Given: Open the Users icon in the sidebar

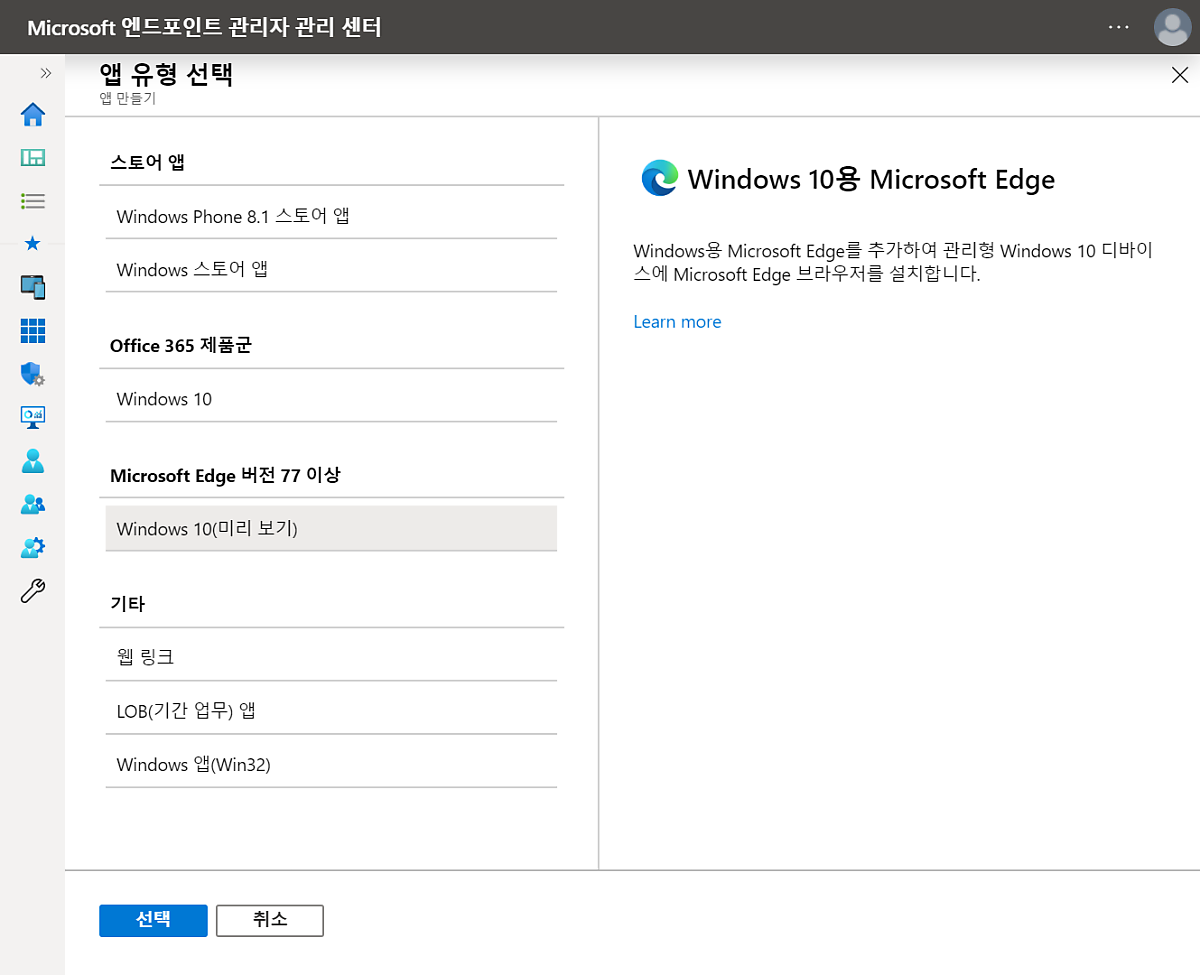Looking at the screenshot, I should pyautogui.click(x=33, y=461).
